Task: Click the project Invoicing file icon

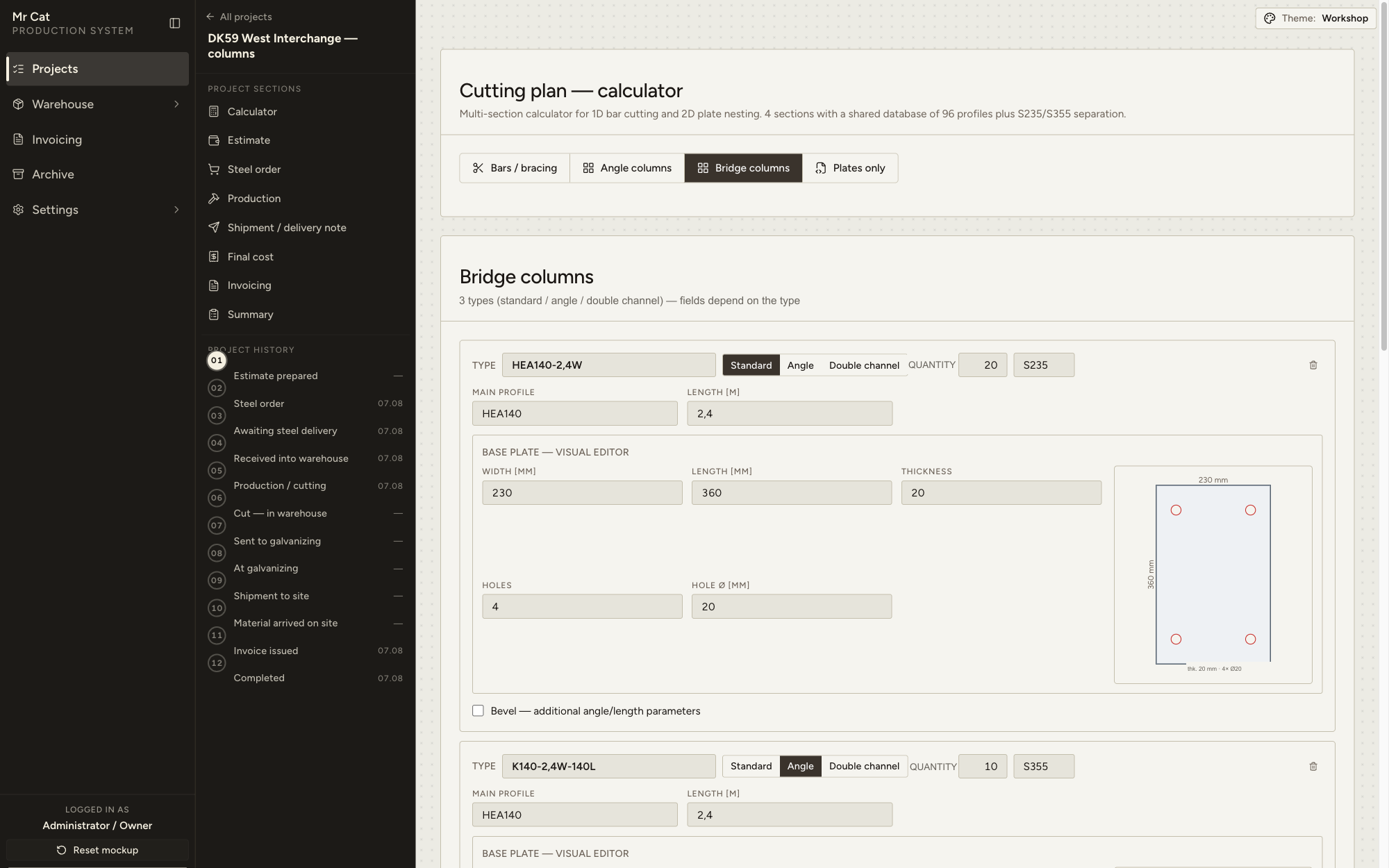Action: click(214, 285)
